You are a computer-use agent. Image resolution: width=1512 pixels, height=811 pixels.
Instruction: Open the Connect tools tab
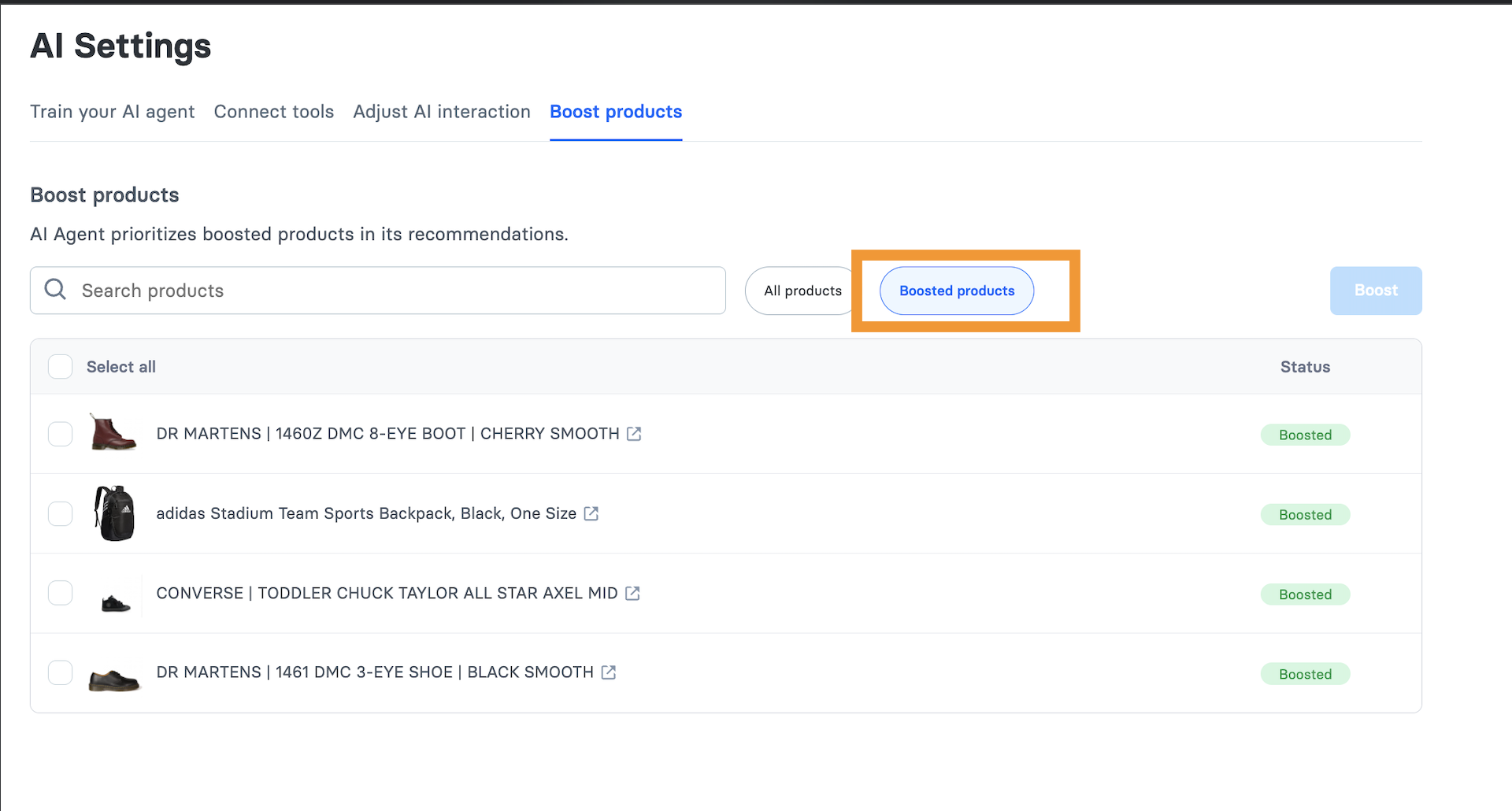(273, 112)
